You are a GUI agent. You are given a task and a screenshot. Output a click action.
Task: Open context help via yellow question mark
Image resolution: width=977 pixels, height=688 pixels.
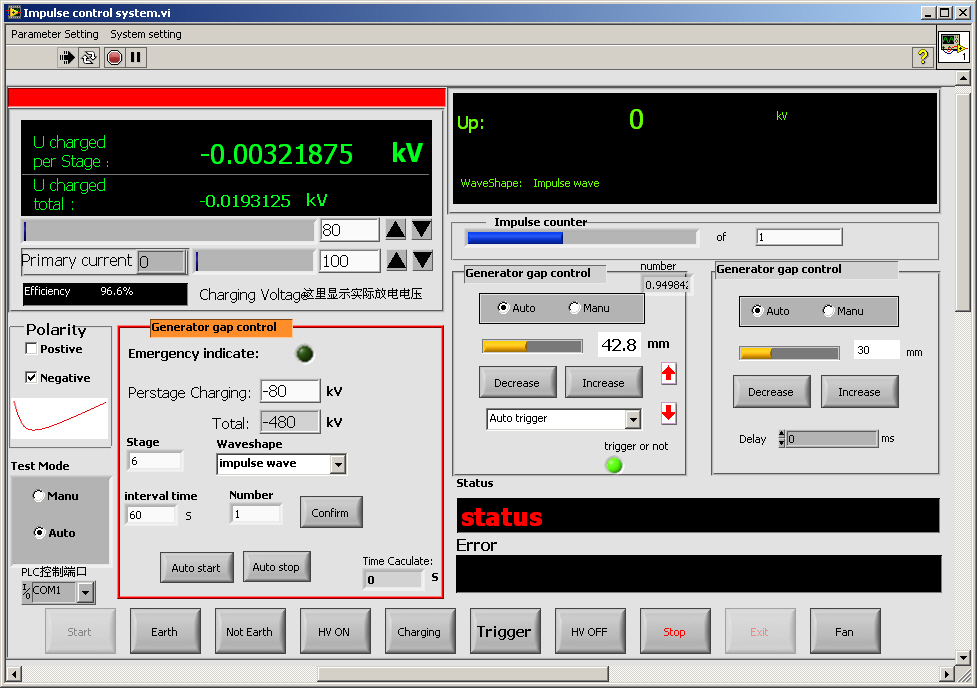click(923, 58)
